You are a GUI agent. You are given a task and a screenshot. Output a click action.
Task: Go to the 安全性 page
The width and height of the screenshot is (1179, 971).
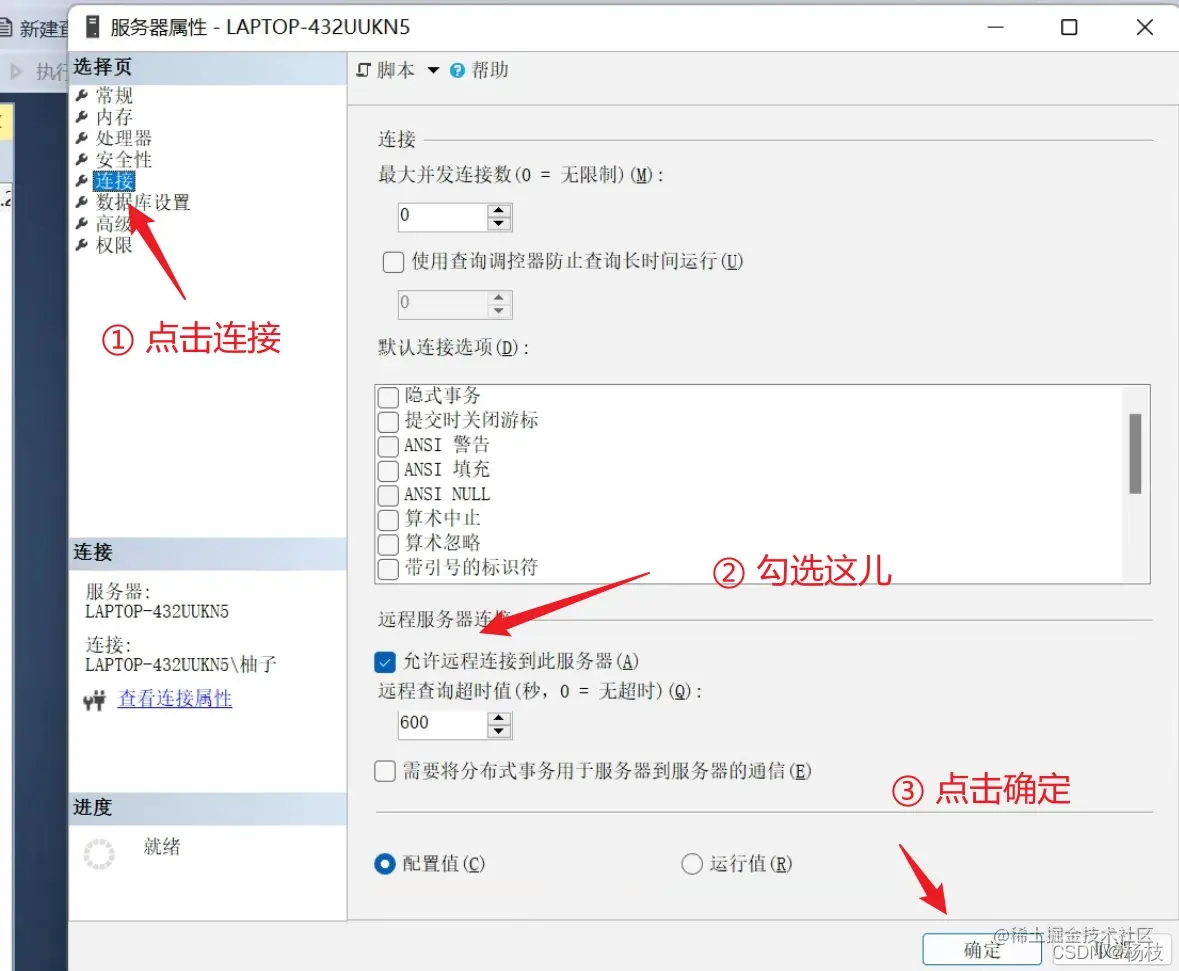click(124, 159)
